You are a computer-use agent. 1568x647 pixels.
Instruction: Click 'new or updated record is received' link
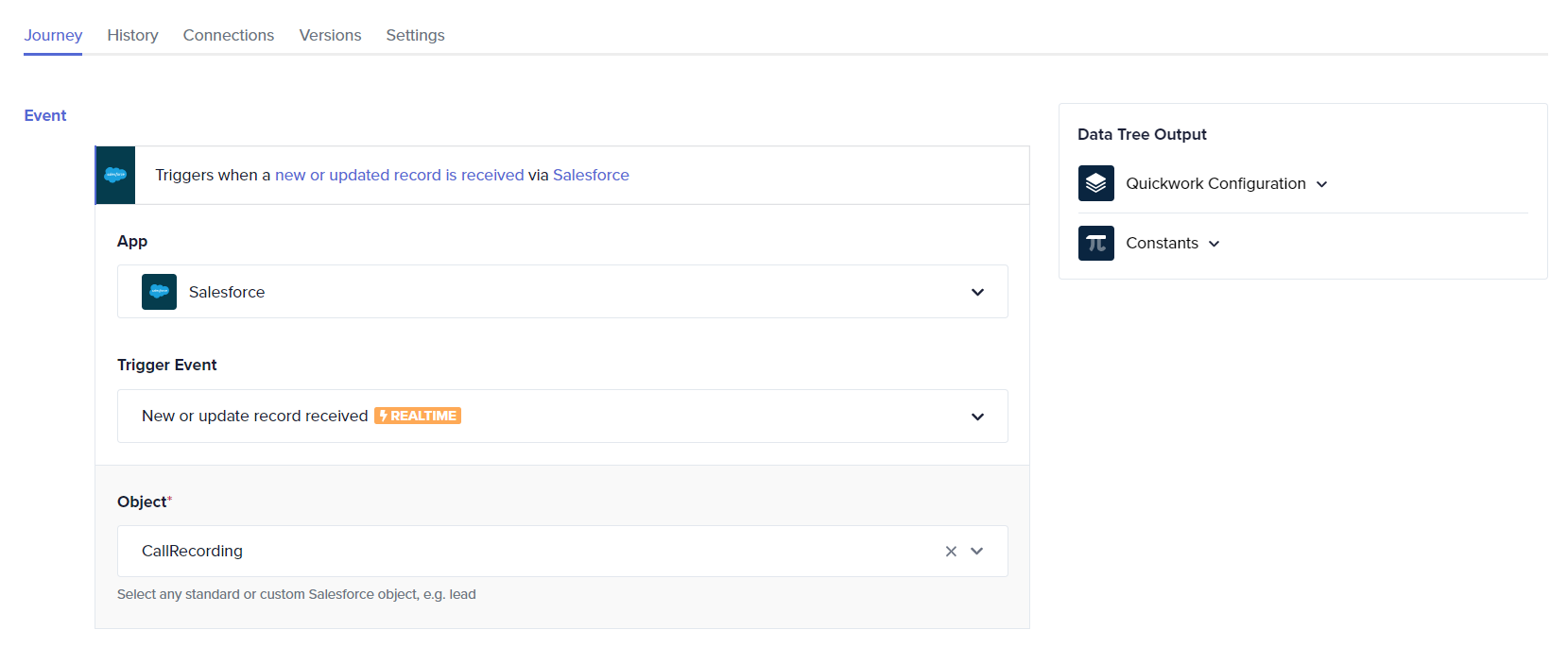pyautogui.click(x=399, y=175)
